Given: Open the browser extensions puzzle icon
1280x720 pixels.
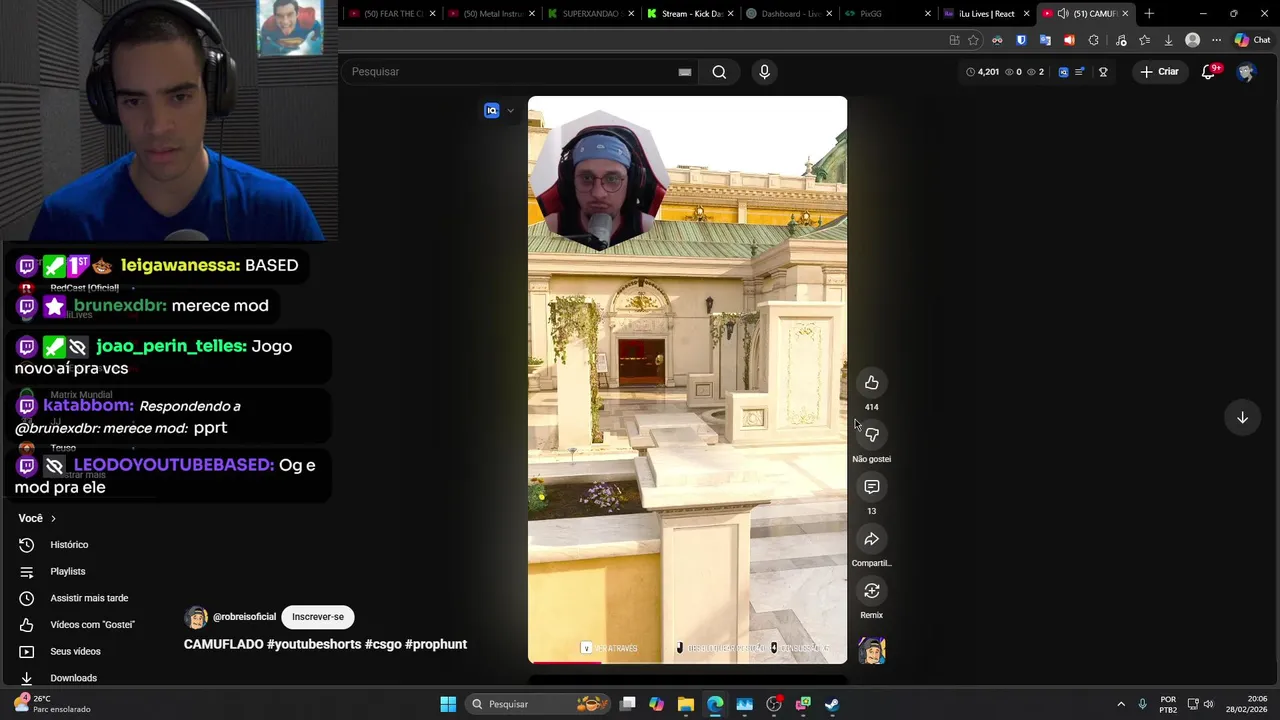Looking at the screenshot, I should [1093, 40].
